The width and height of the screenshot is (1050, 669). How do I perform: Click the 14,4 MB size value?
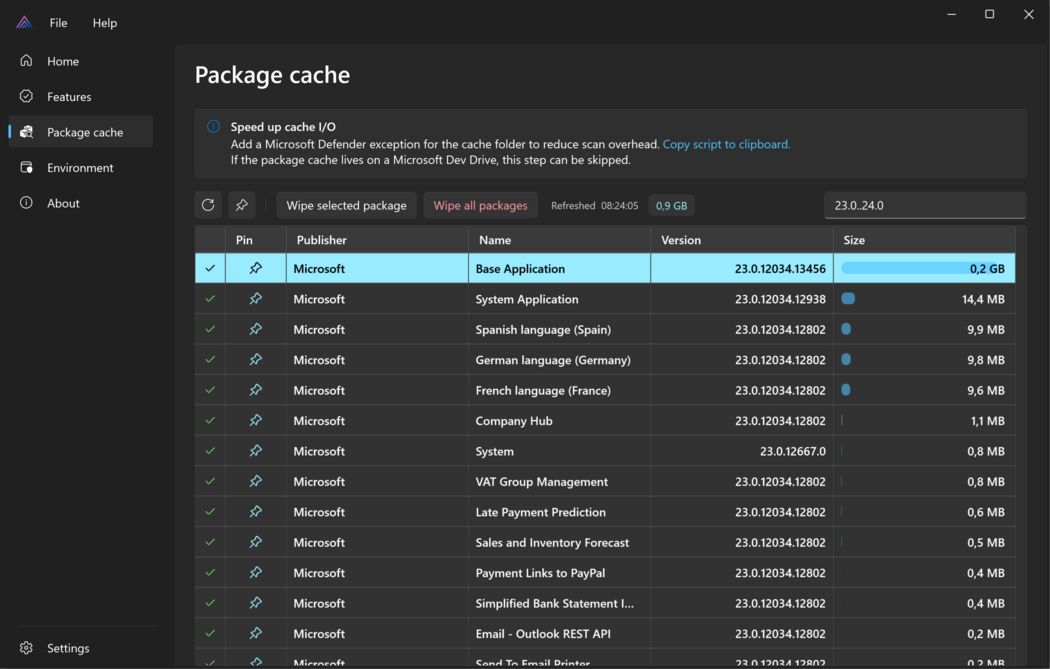click(x=983, y=299)
